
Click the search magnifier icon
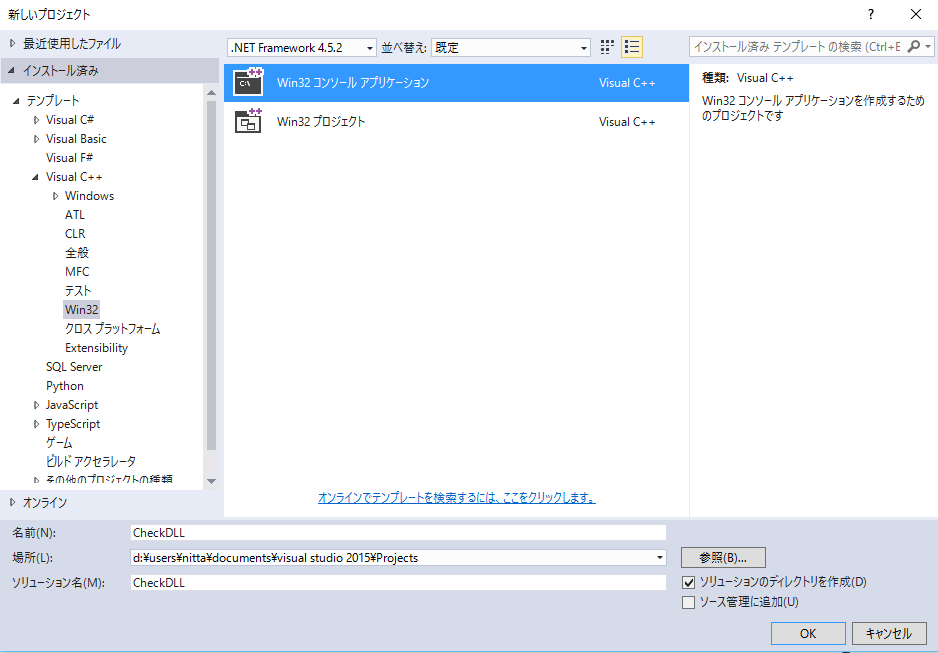click(x=914, y=47)
